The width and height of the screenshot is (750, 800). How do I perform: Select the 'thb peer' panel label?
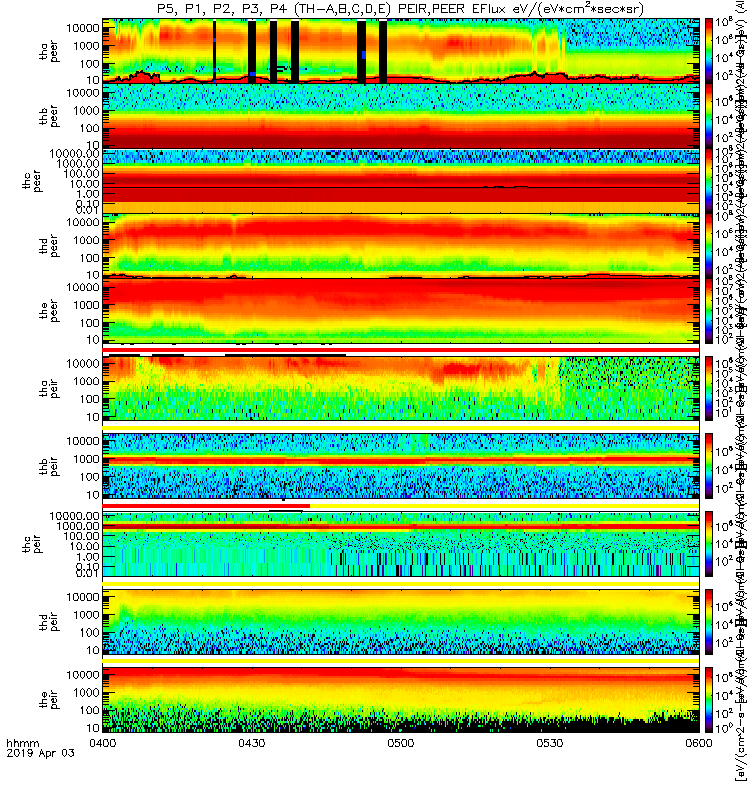[x=49, y=117]
